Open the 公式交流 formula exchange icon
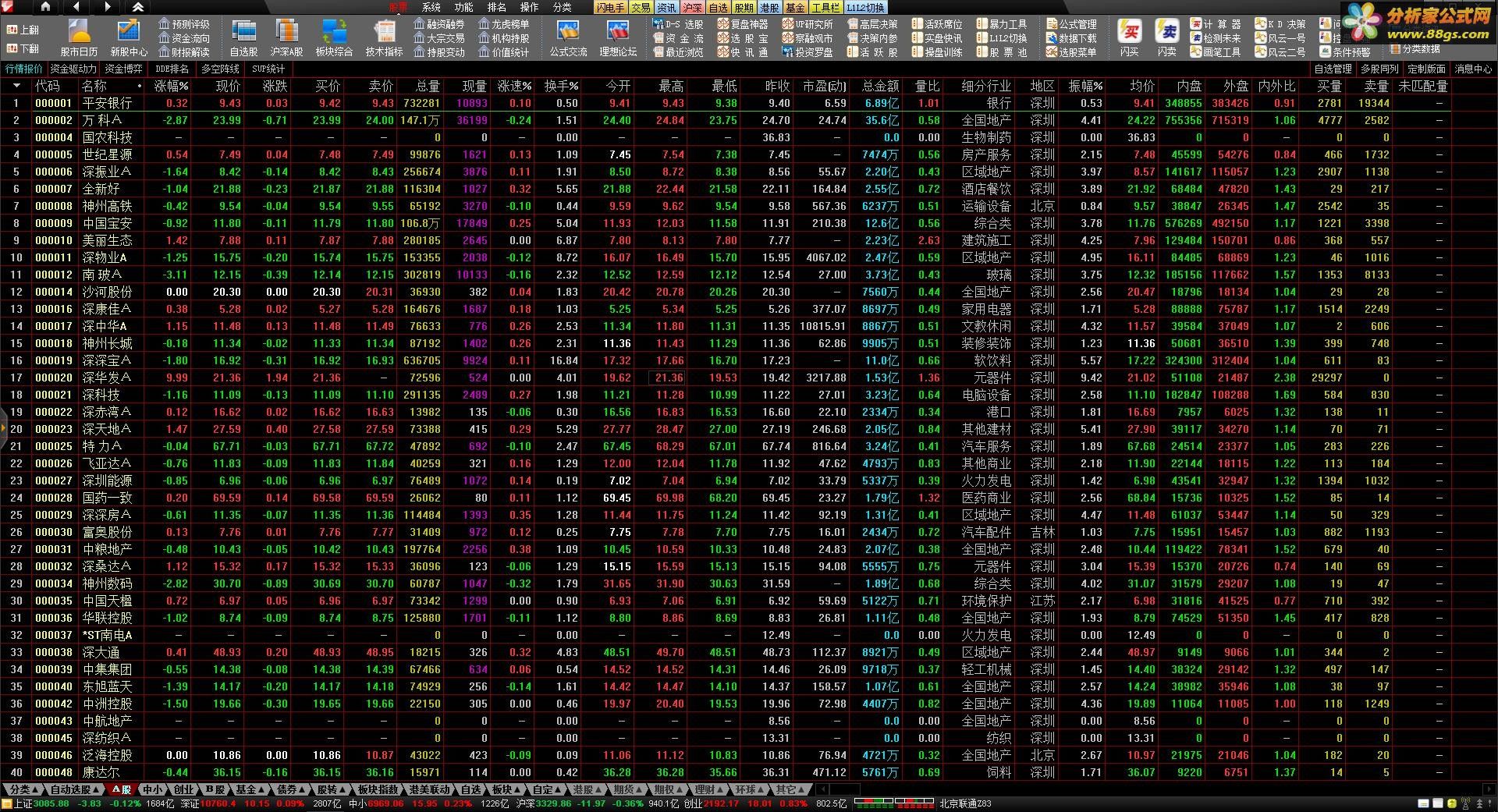 coord(568,38)
